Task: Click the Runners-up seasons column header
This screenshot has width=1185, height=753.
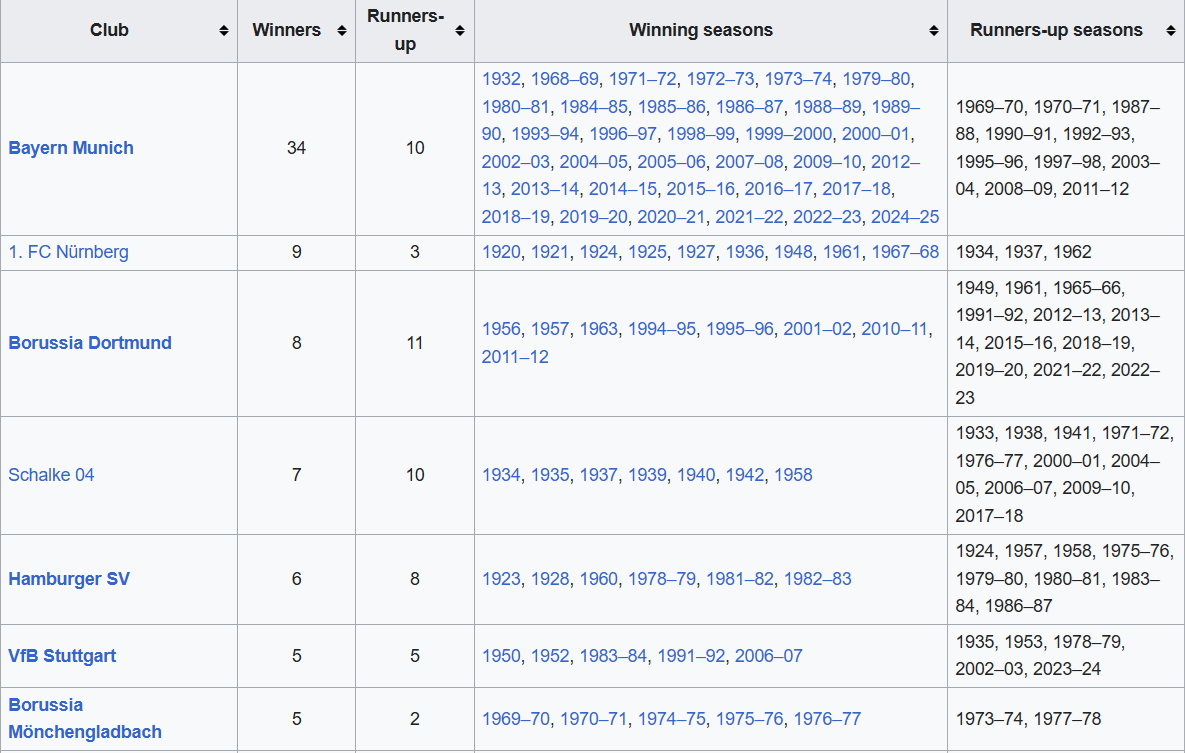Action: click(1066, 31)
